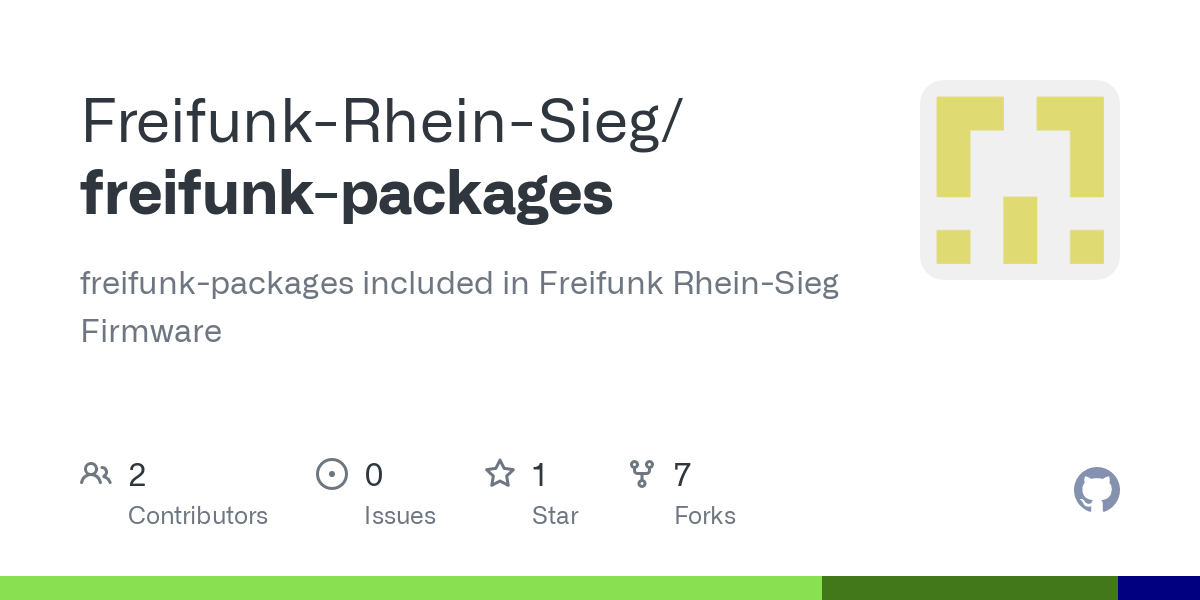Open the Freifunk-Rhein-Sieg owner name

coord(381,122)
